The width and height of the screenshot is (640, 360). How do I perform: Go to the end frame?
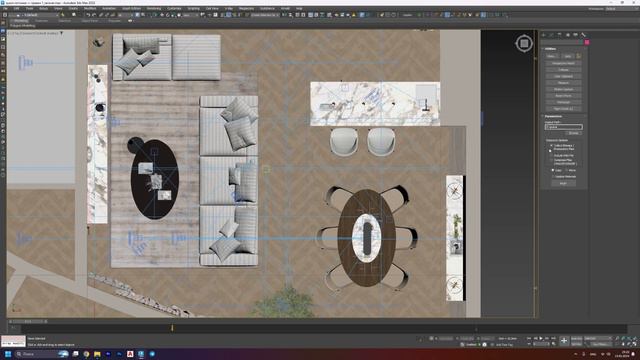point(553,338)
